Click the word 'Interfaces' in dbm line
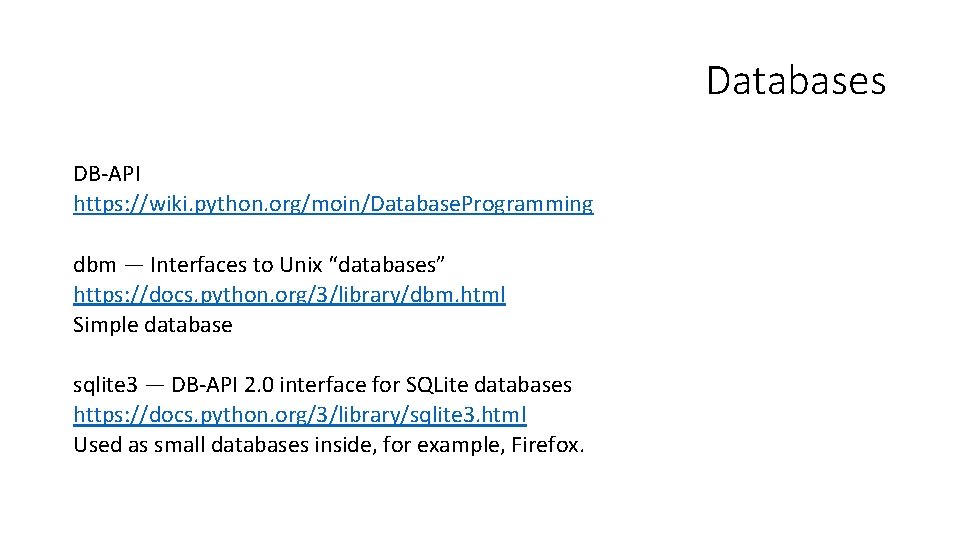 [198, 265]
